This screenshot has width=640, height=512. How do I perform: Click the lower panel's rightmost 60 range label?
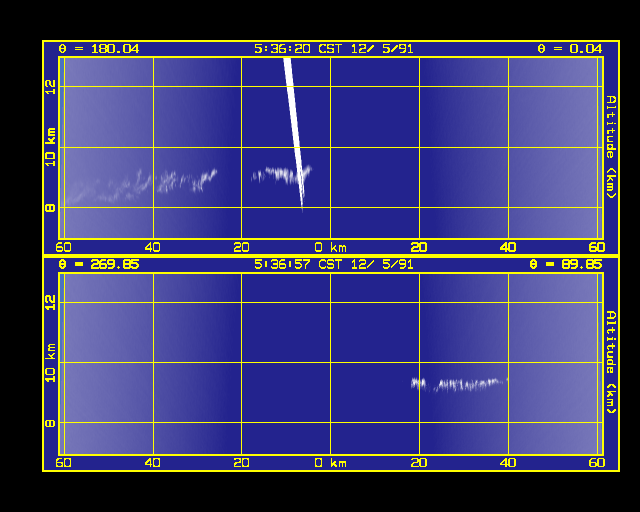coord(597,463)
